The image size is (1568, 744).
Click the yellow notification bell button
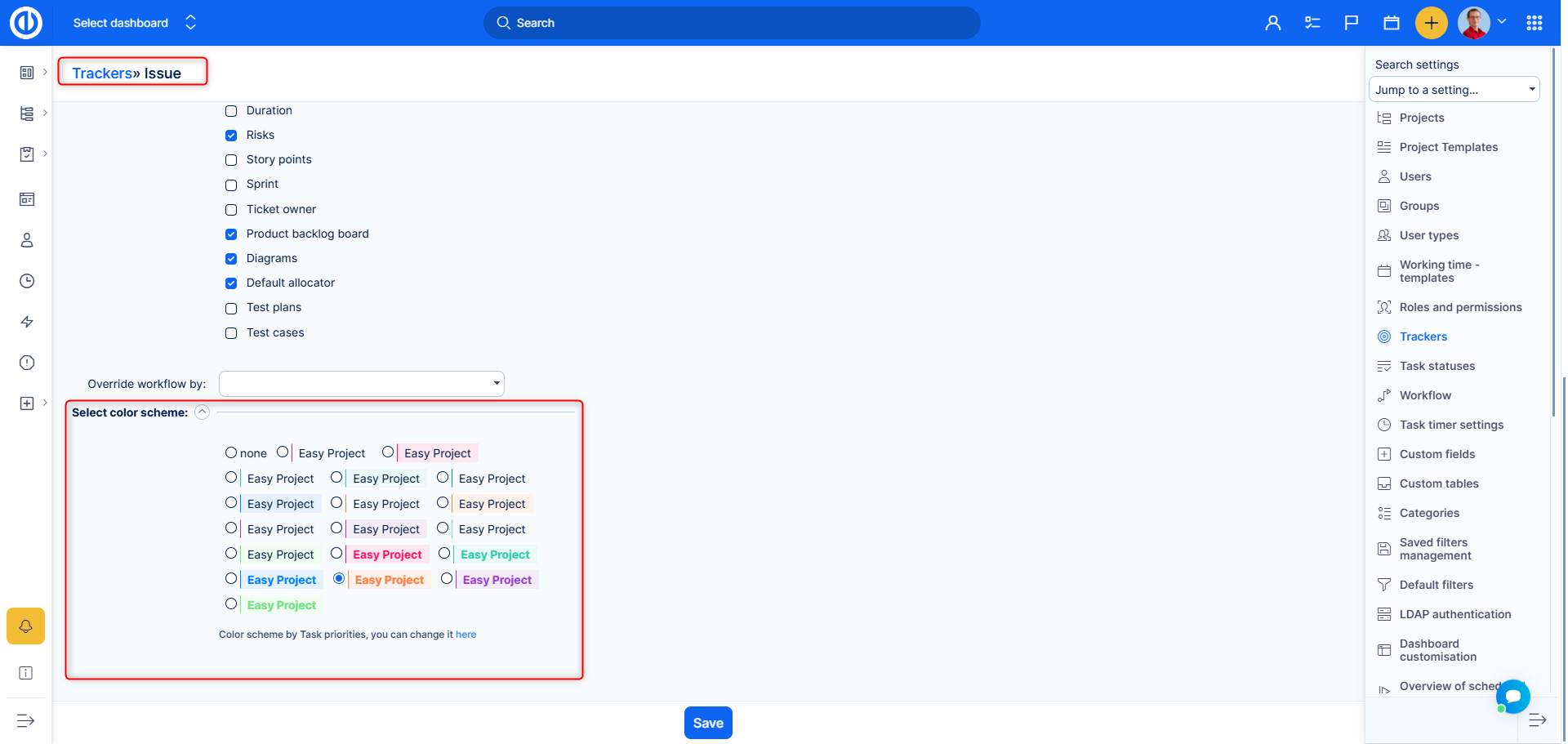pos(25,626)
